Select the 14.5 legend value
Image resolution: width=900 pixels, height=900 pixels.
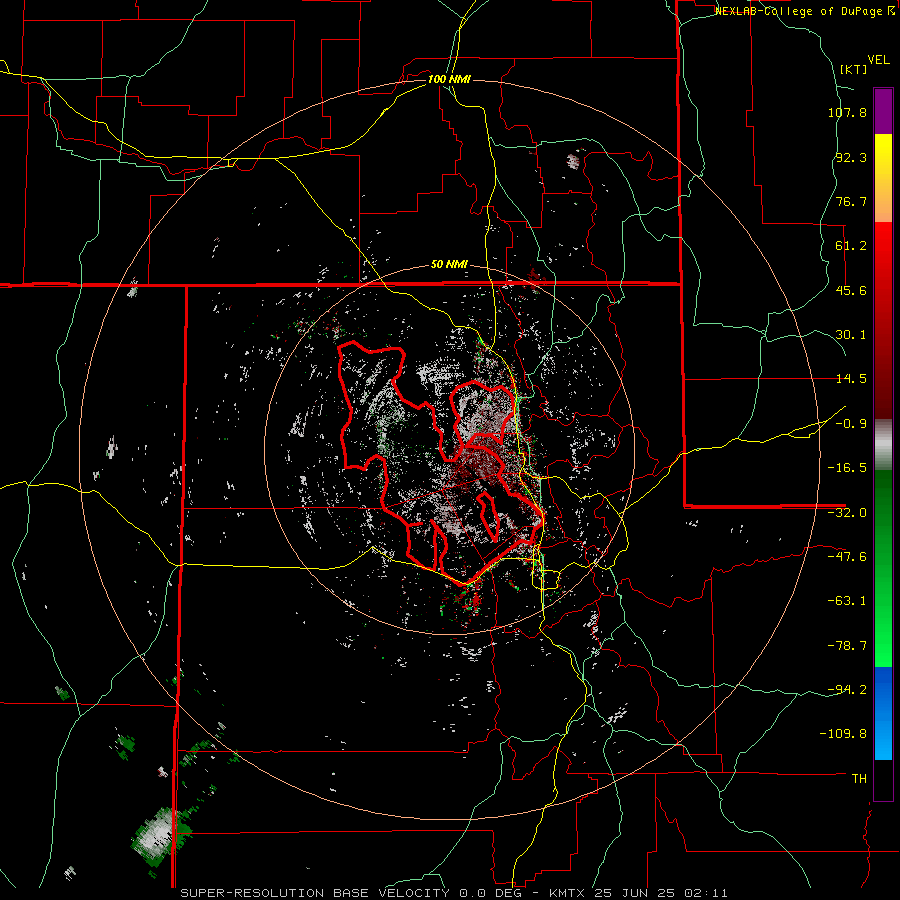coord(851,379)
